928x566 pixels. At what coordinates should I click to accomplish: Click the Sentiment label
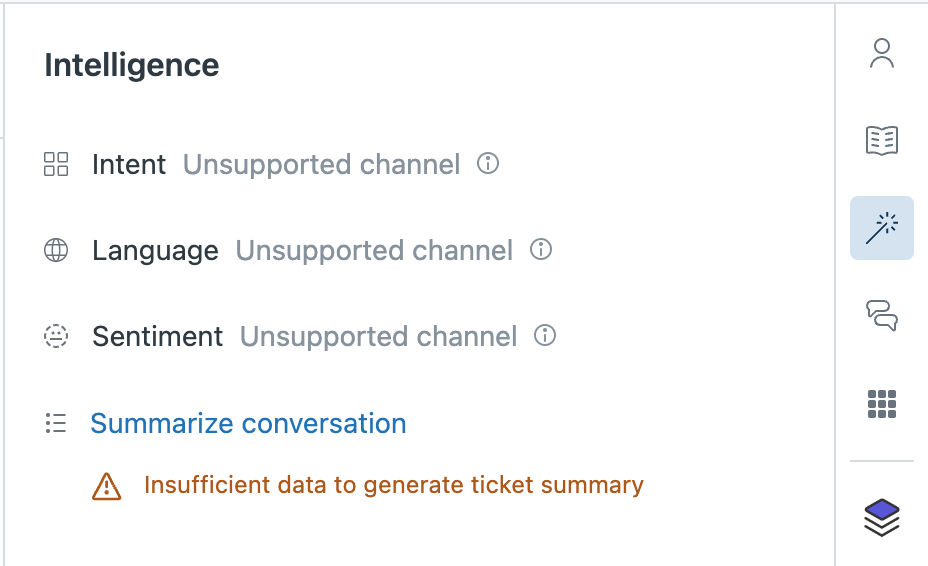157,337
